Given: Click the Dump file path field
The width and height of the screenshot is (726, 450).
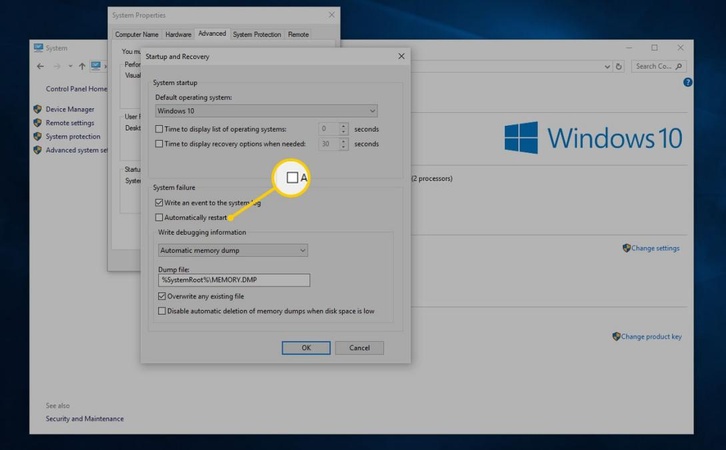Looking at the screenshot, I should (234, 280).
